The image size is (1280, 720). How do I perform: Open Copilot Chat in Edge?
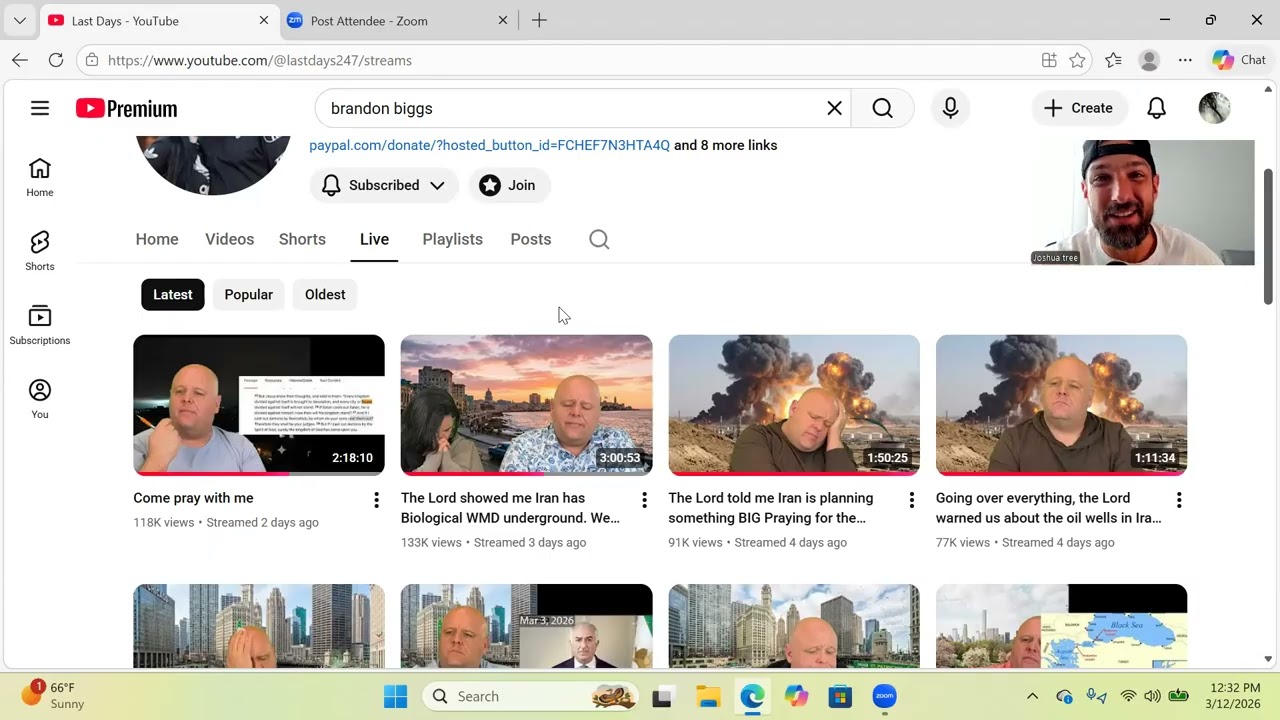tap(1239, 60)
